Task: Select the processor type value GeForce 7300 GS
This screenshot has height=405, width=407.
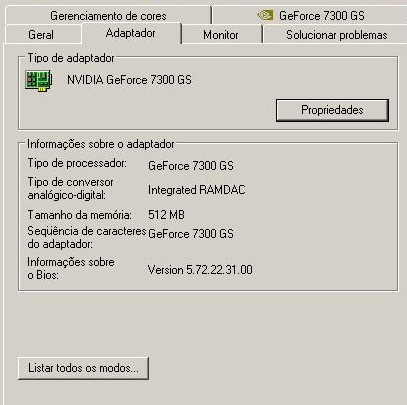Action: coord(191,166)
